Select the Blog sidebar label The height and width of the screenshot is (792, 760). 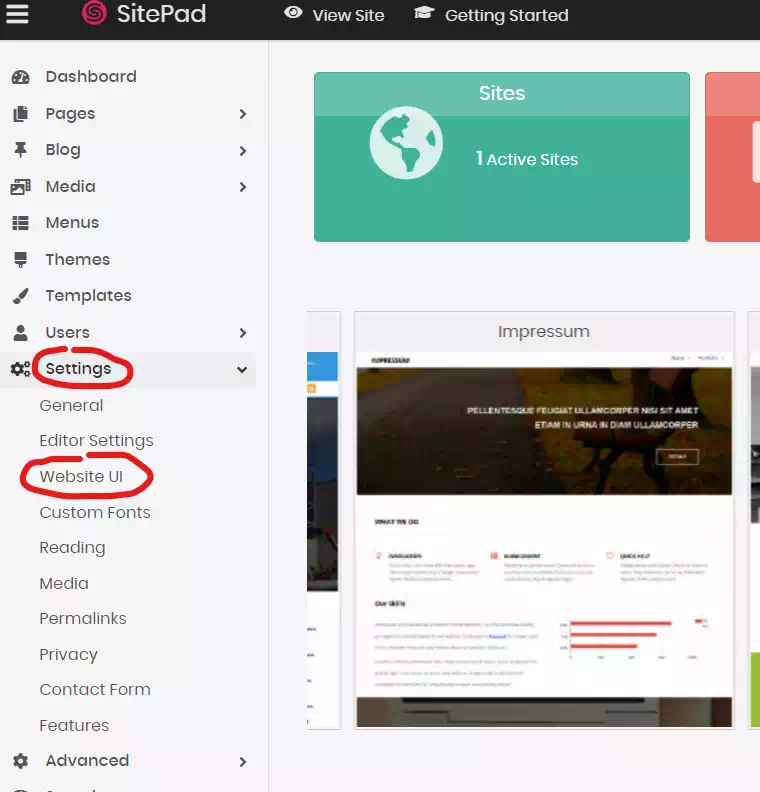pos(63,150)
